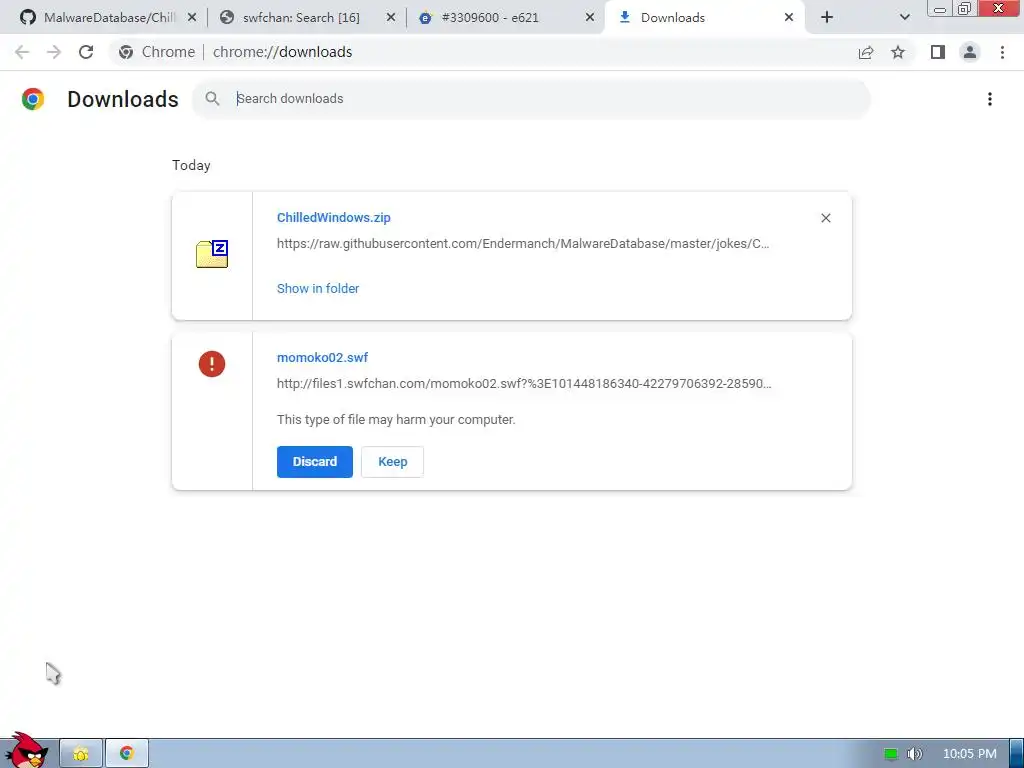Open the volume speaker tray icon
Screen dimensions: 1024x768
click(x=915, y=754)
